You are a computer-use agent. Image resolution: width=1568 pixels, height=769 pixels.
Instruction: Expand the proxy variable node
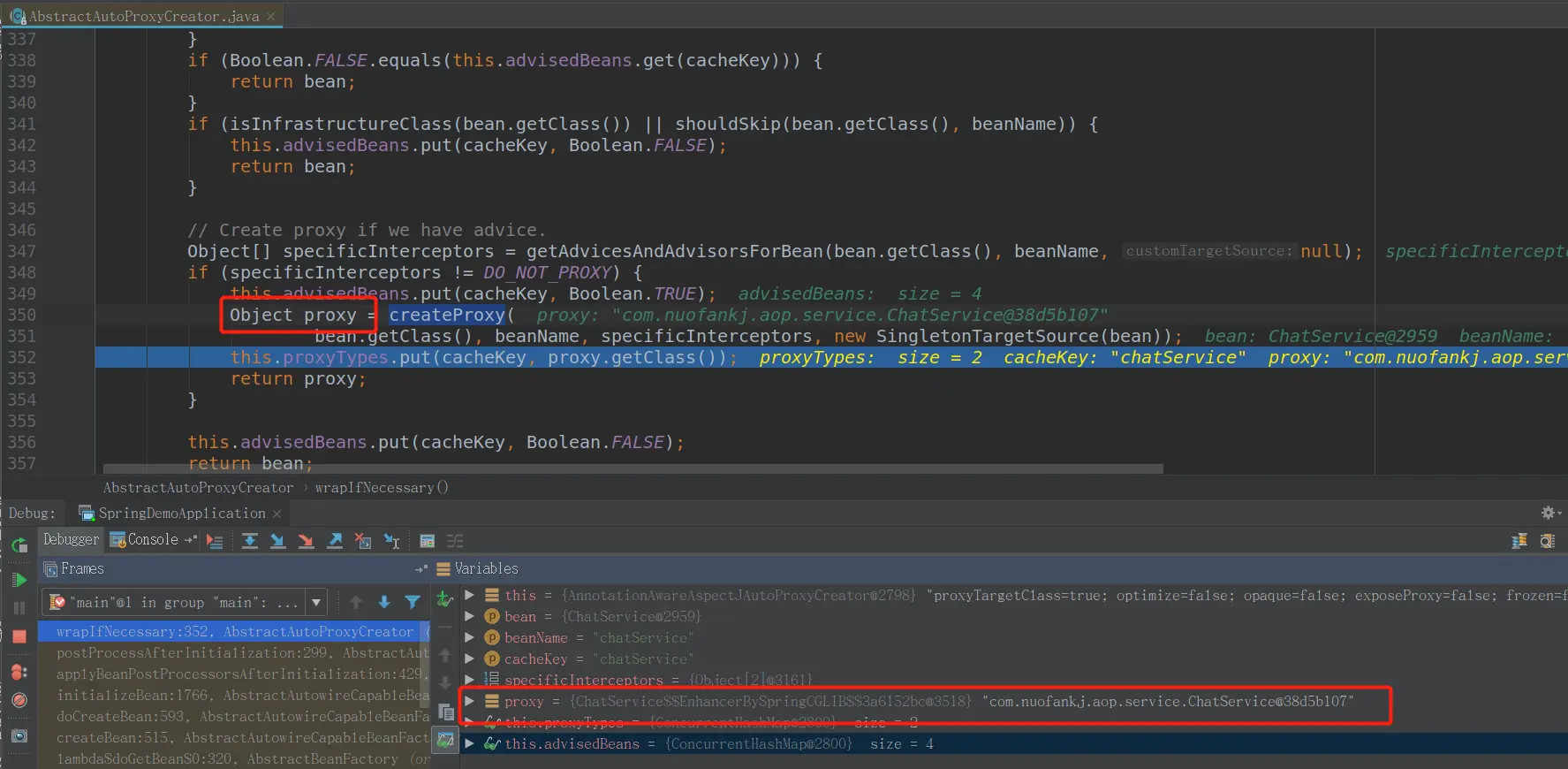click(x=470, y=701)
